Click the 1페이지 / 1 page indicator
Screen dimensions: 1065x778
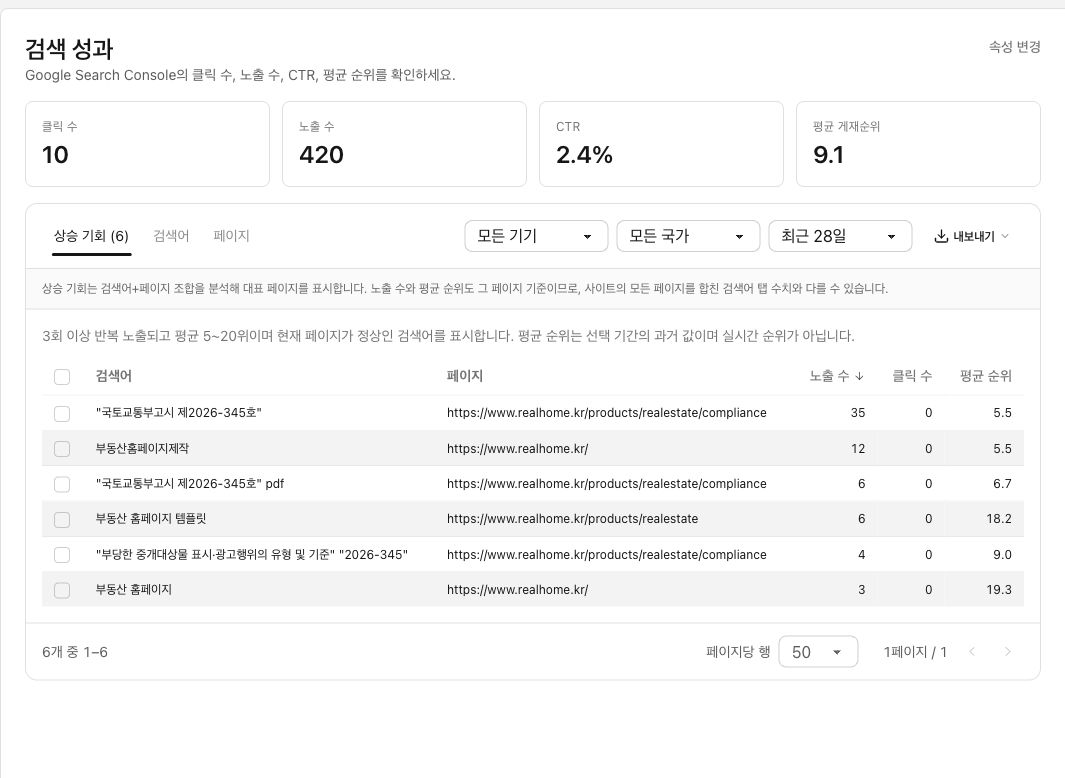(x=915, y=652)
